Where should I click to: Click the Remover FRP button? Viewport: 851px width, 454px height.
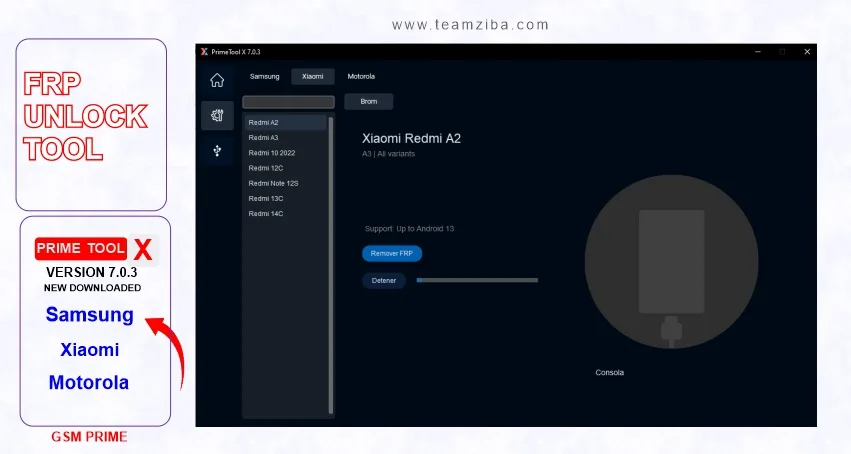point(392,253)
